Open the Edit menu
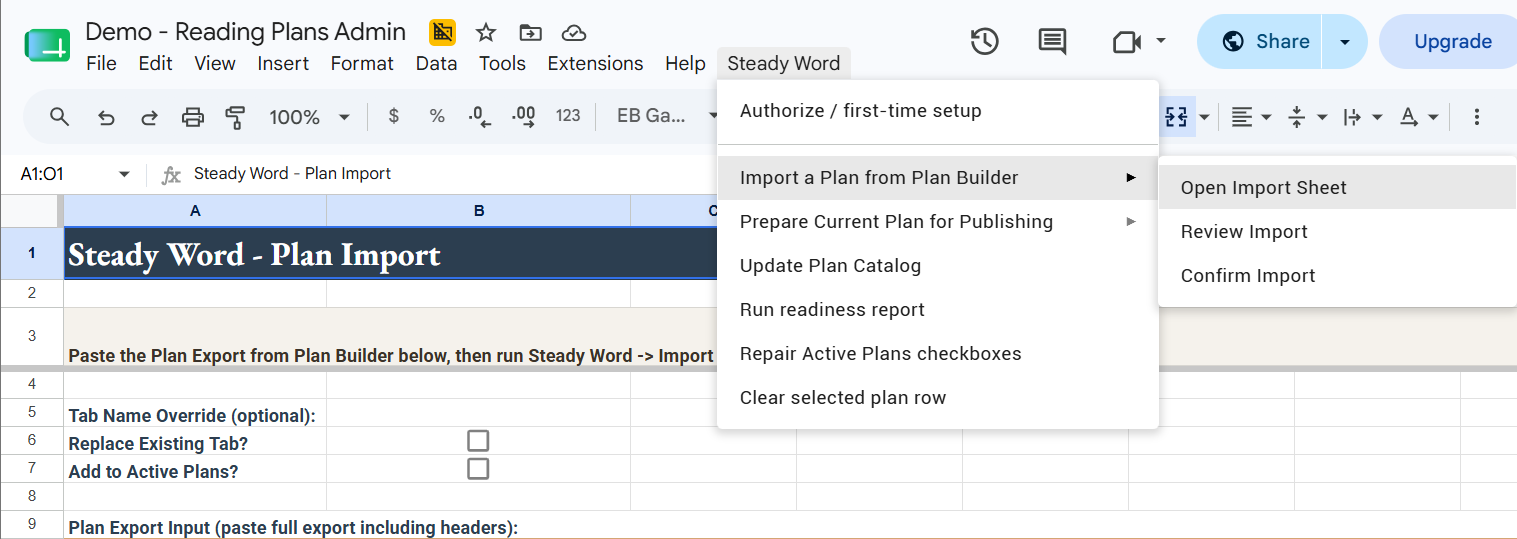The height and width of the screenshot is (539, 1517). (155, 63)
